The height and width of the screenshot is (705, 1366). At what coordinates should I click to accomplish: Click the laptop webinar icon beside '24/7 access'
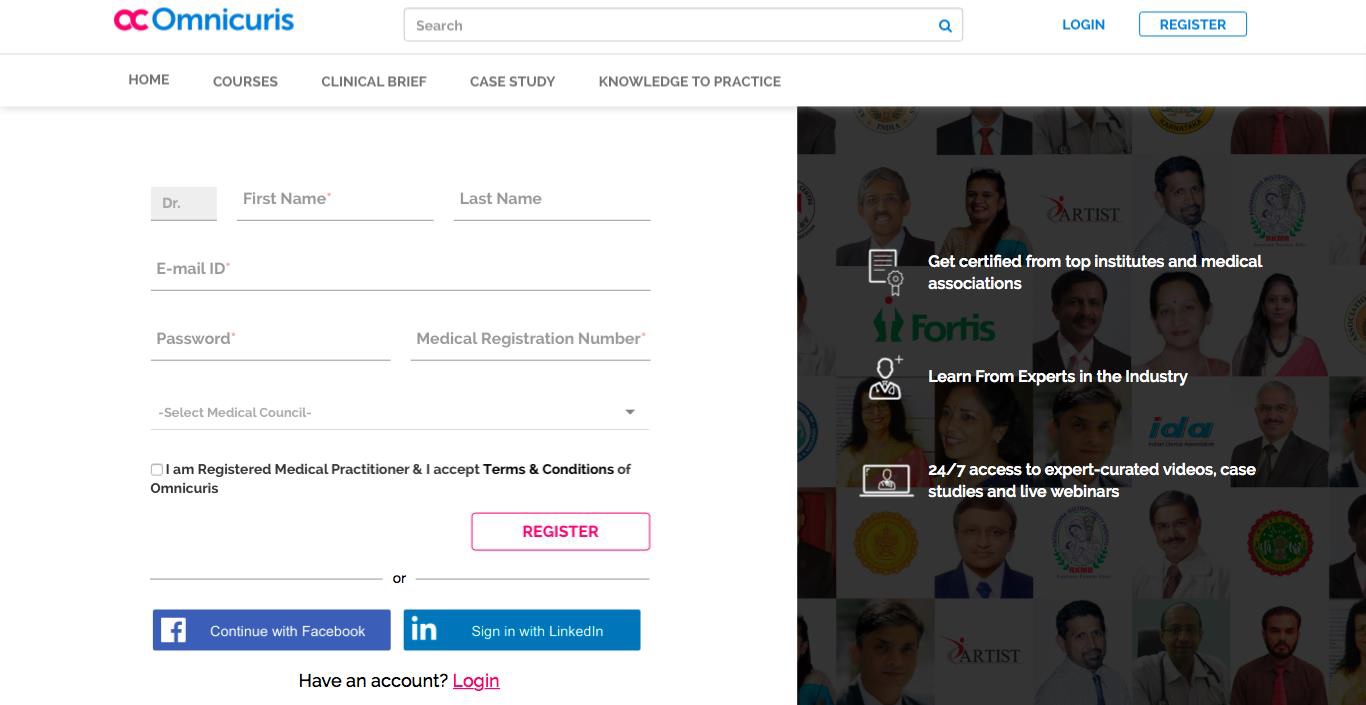[x=886, y=480]
